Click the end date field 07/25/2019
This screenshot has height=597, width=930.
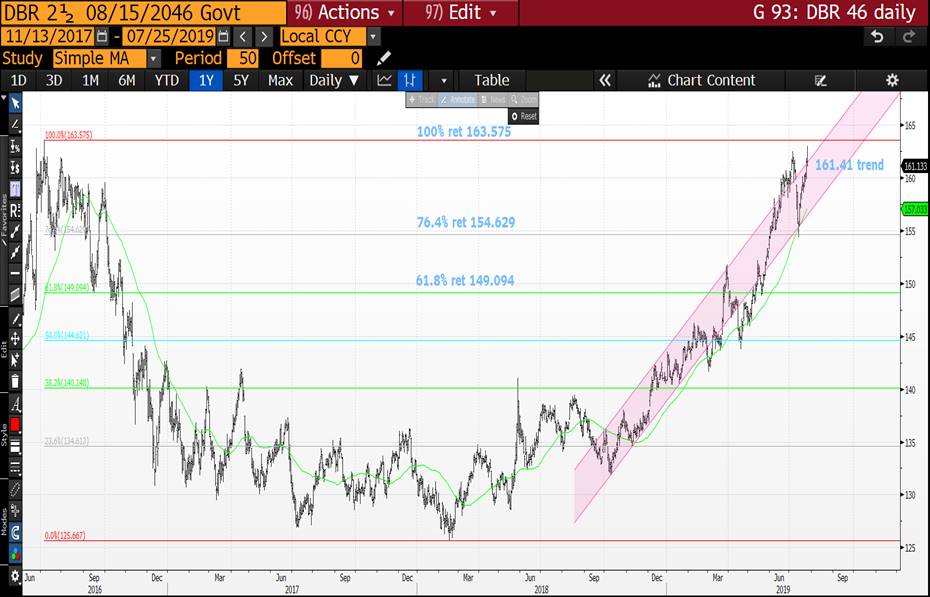point(170,37)
